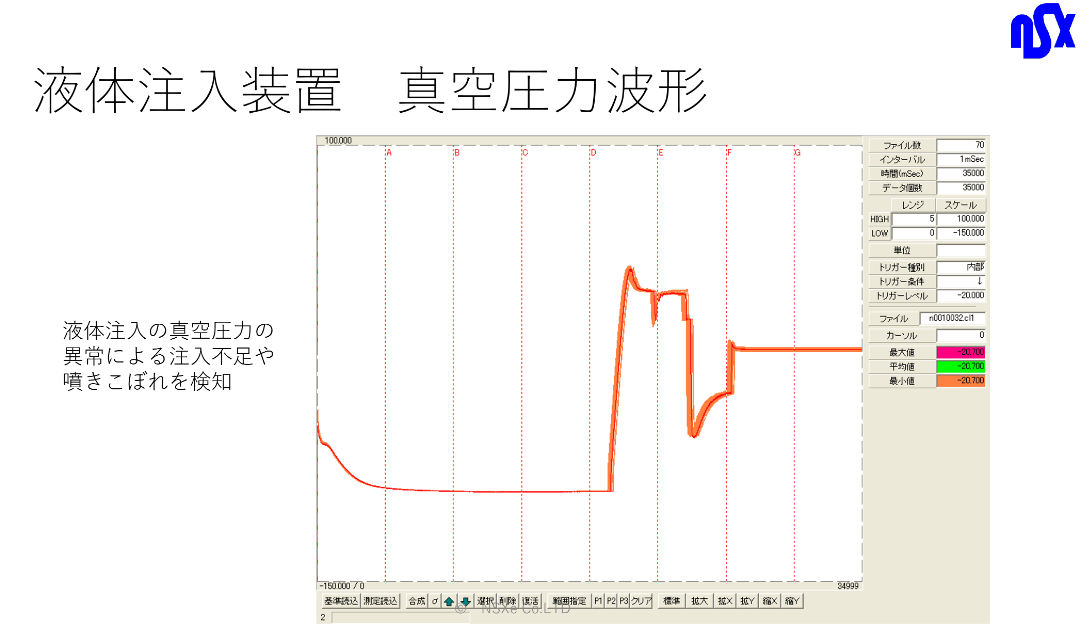Click the HIGH scale value field

point(961,219)
